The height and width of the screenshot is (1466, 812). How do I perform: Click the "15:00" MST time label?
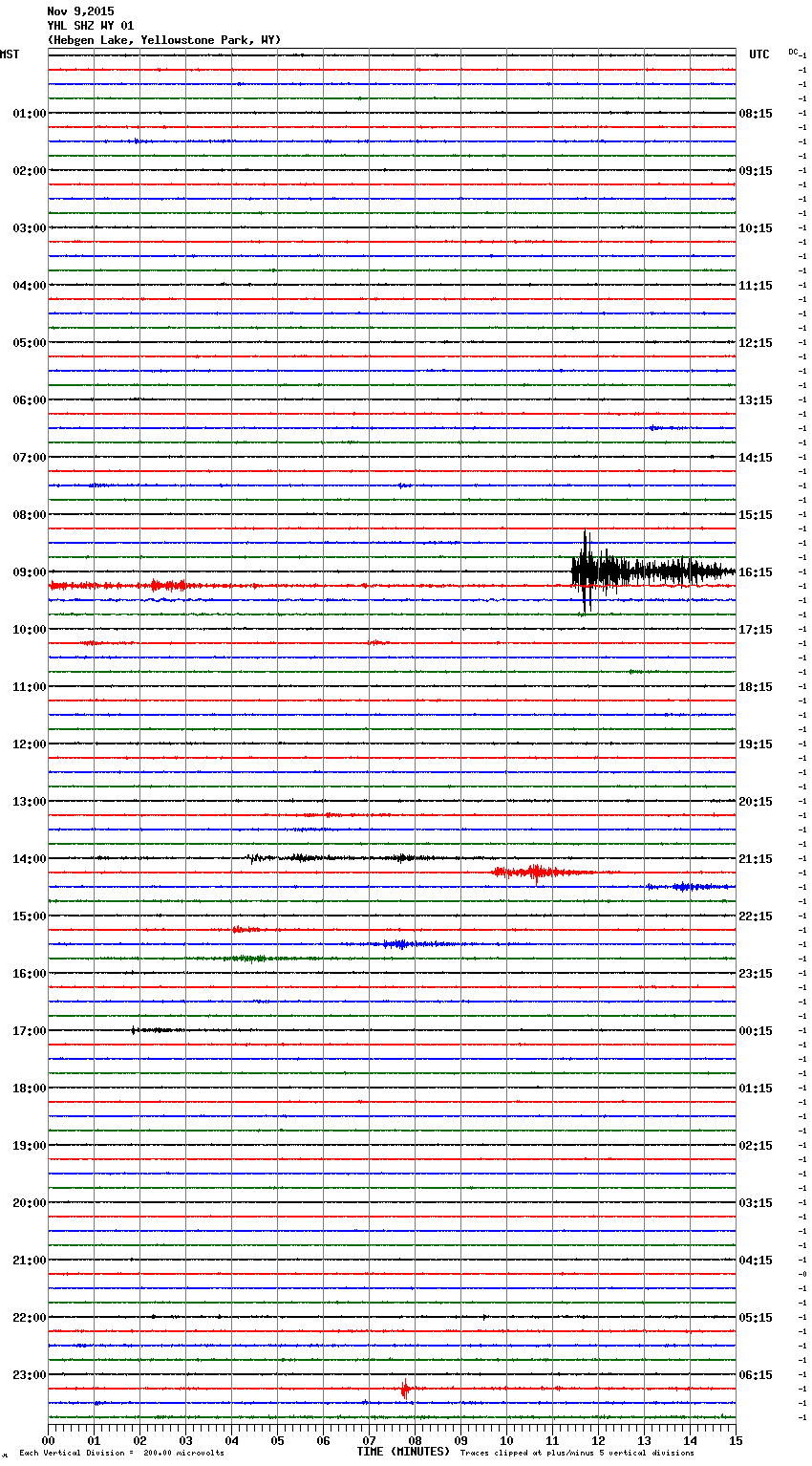(30, 916)
